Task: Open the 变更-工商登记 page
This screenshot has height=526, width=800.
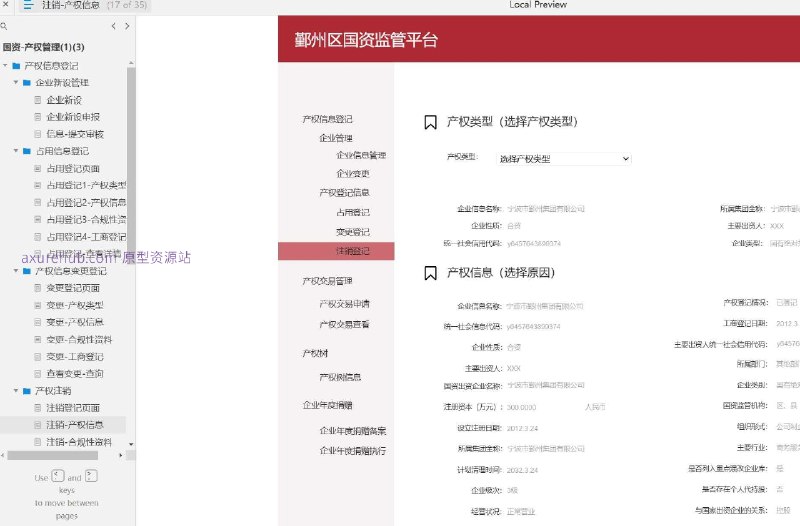Action: (x=75, y=357)
